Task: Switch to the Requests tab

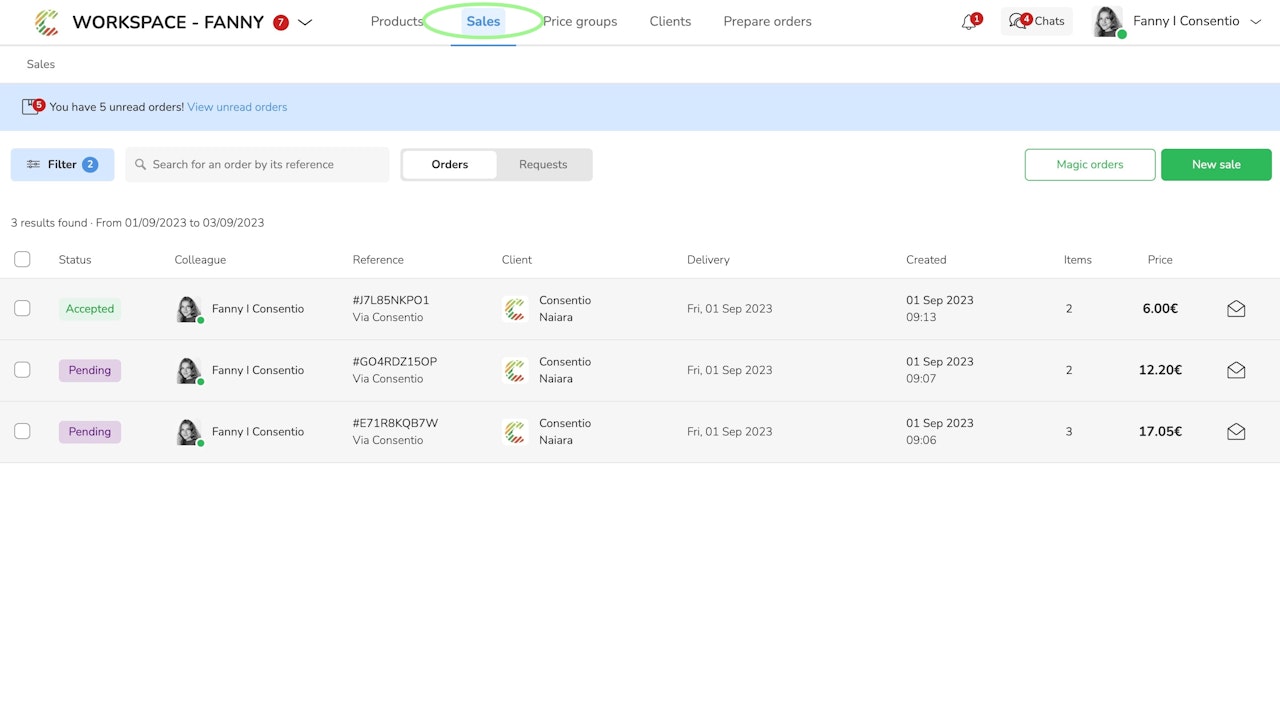Action: coord(543,165)
